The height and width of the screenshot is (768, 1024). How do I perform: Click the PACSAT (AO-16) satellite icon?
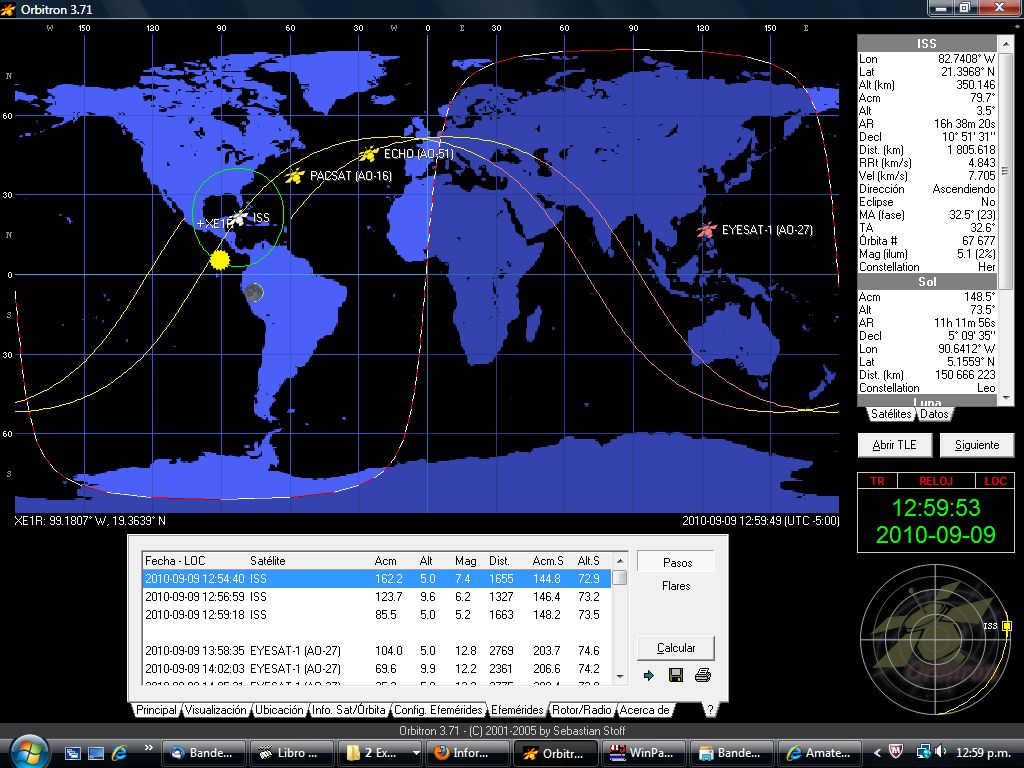(x=295, y=176)
